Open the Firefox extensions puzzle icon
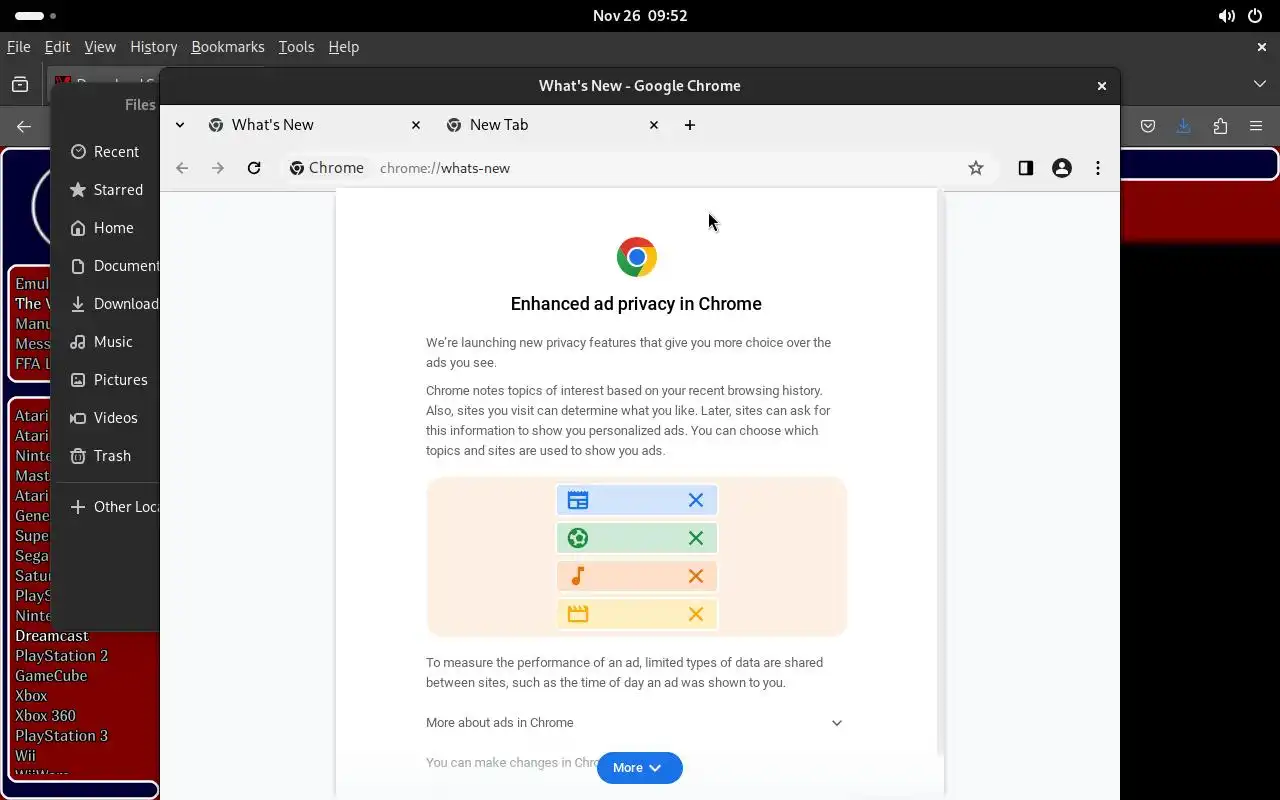Image resolution: width=1280 pixels, height=800 pixels. coord(1220,126)
